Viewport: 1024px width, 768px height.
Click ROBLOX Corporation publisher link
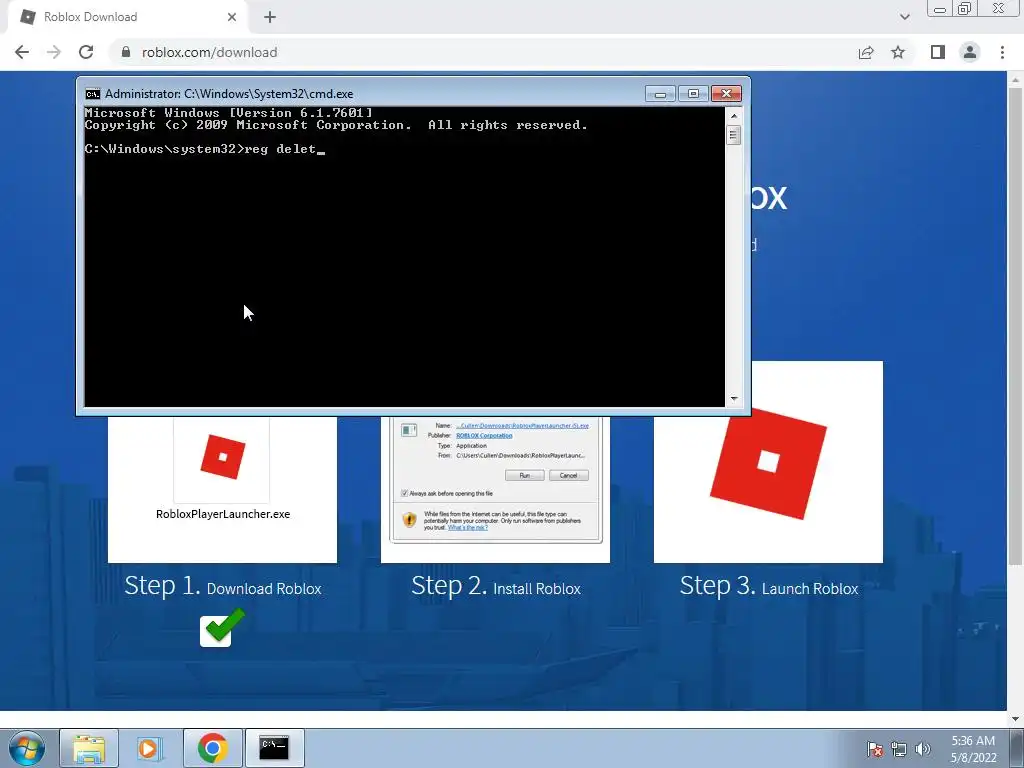(484, 436)
